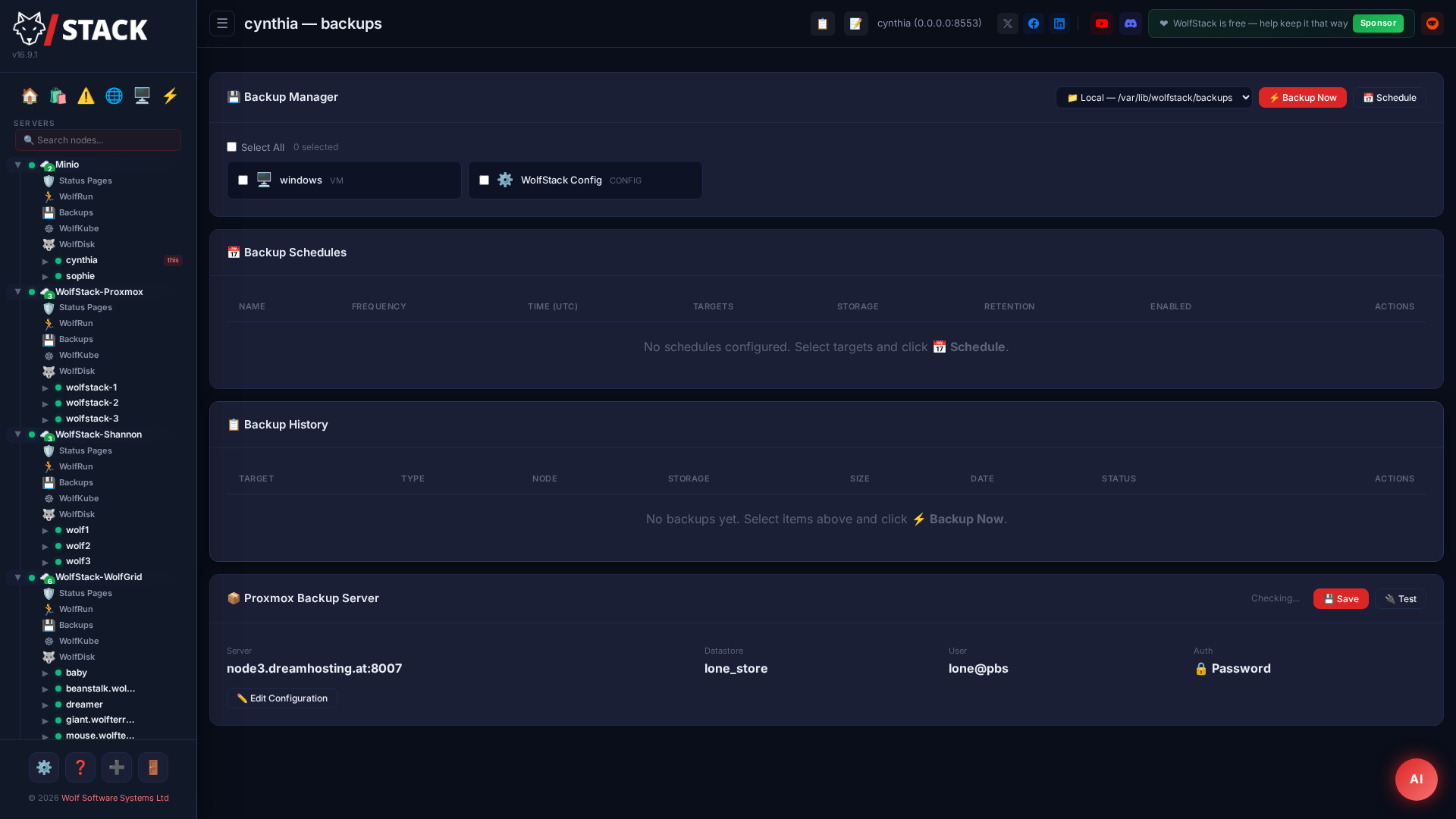The width and height of the screenshot is (1456, 819).
Task: Open the help question mark icon
Action: [x=80, y=767]
